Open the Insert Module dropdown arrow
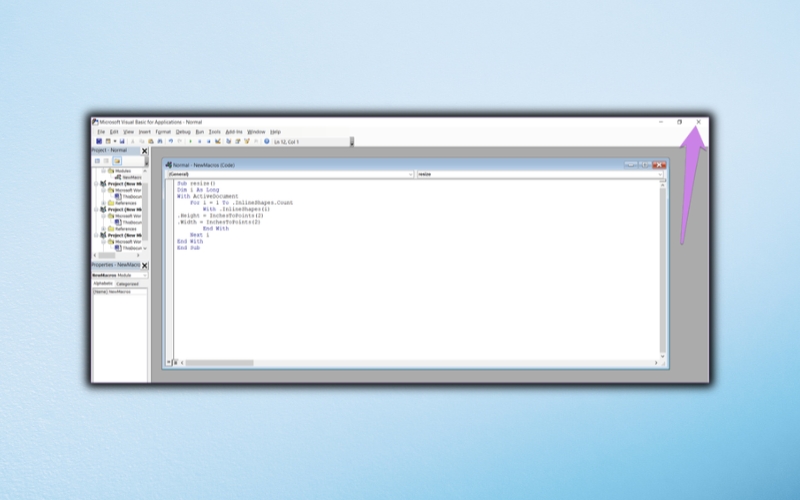This screenshot has width=800, height=500. tap(115, 141)
